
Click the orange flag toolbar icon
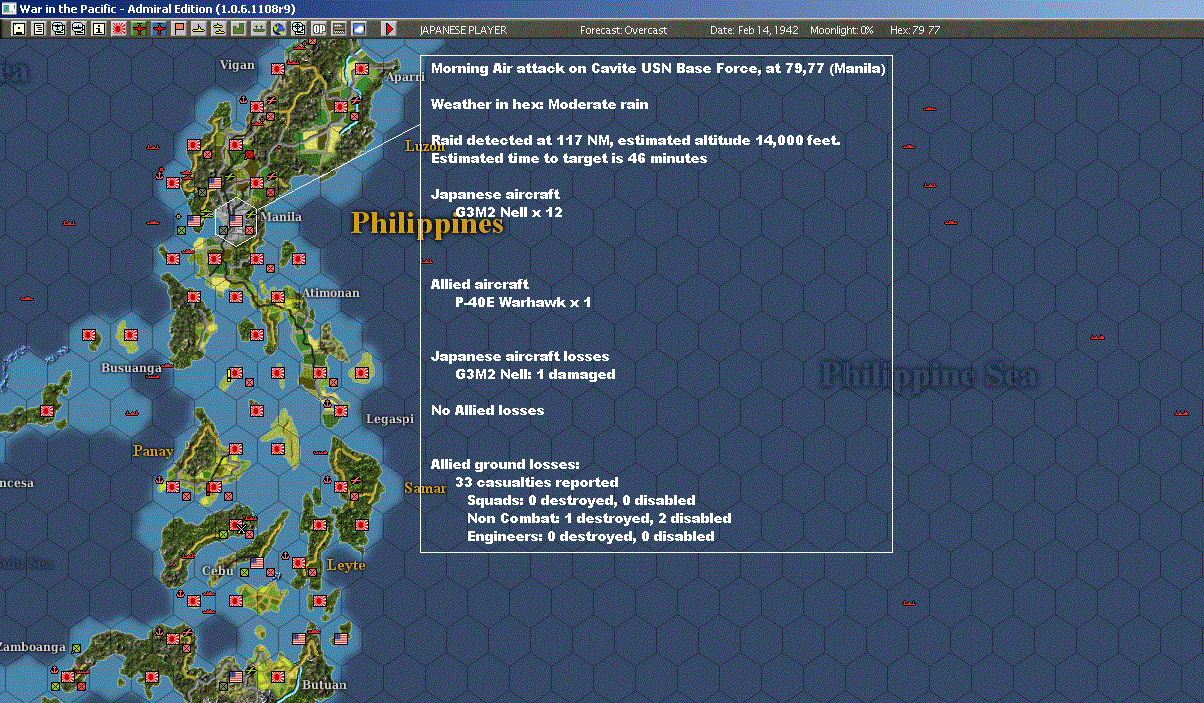pyautogui.click(x=178, y=29)
